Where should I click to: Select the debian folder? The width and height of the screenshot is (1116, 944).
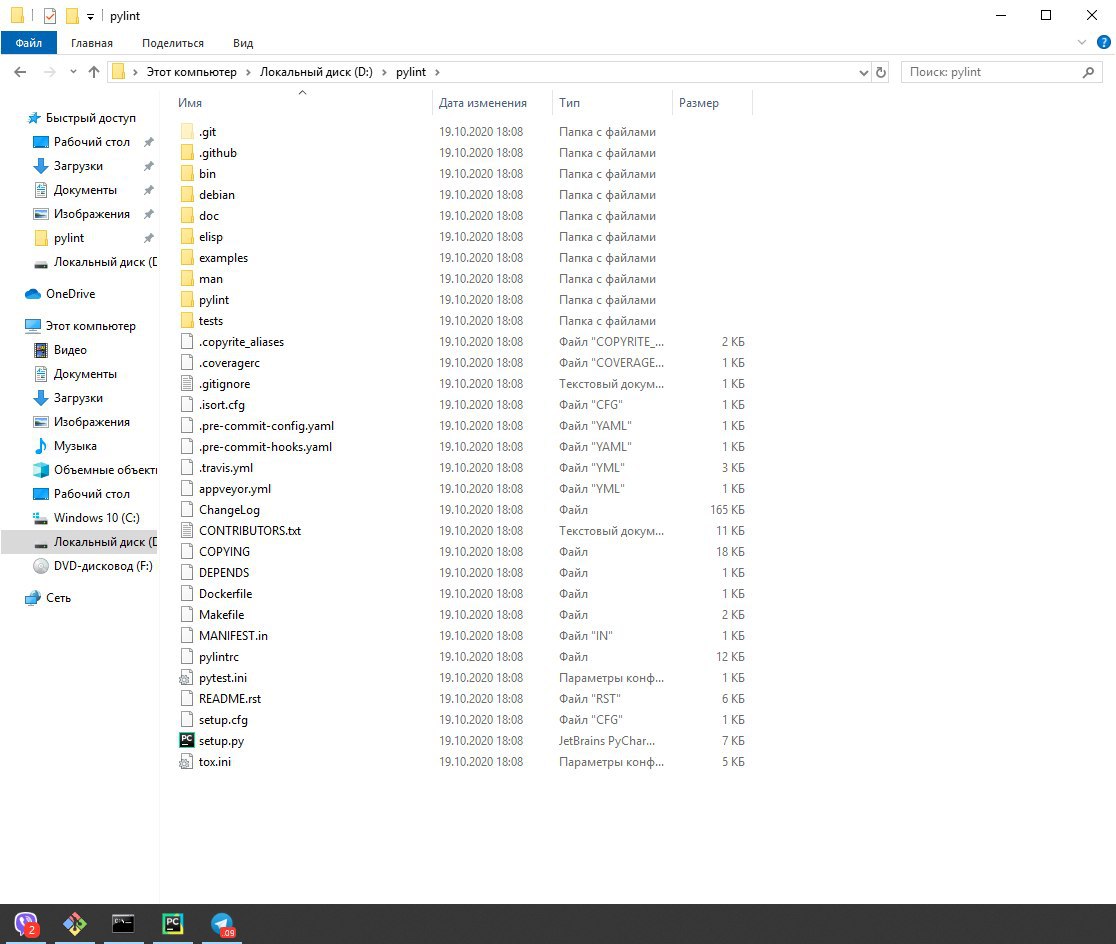[x=216, y=194]
